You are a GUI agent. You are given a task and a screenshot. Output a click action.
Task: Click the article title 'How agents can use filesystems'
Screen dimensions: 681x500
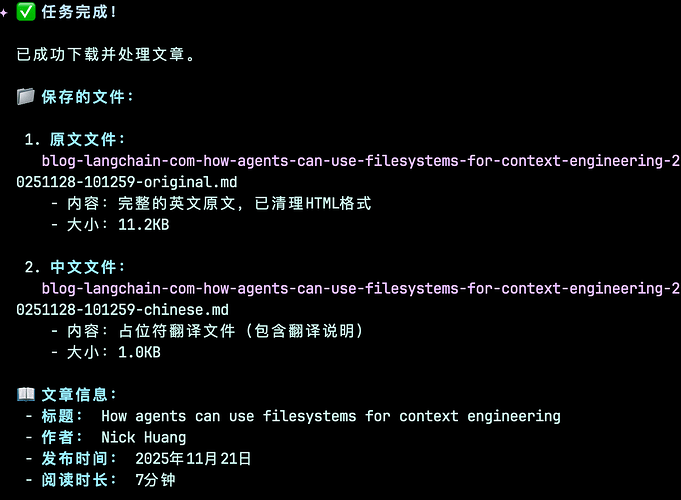point(330,416)
